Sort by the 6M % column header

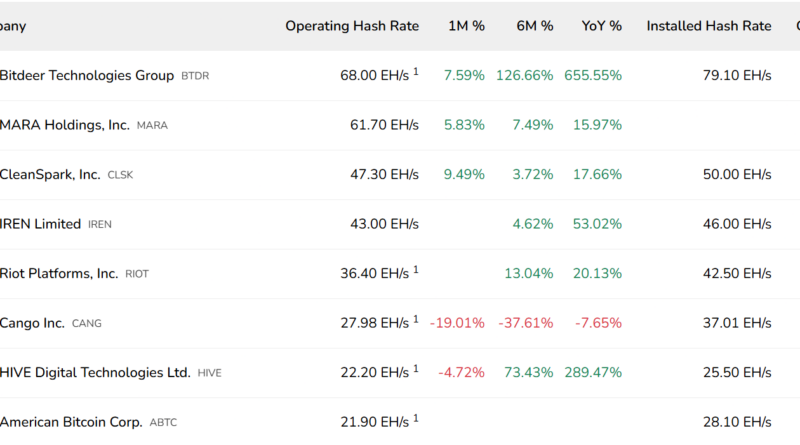tap(534, 26)
